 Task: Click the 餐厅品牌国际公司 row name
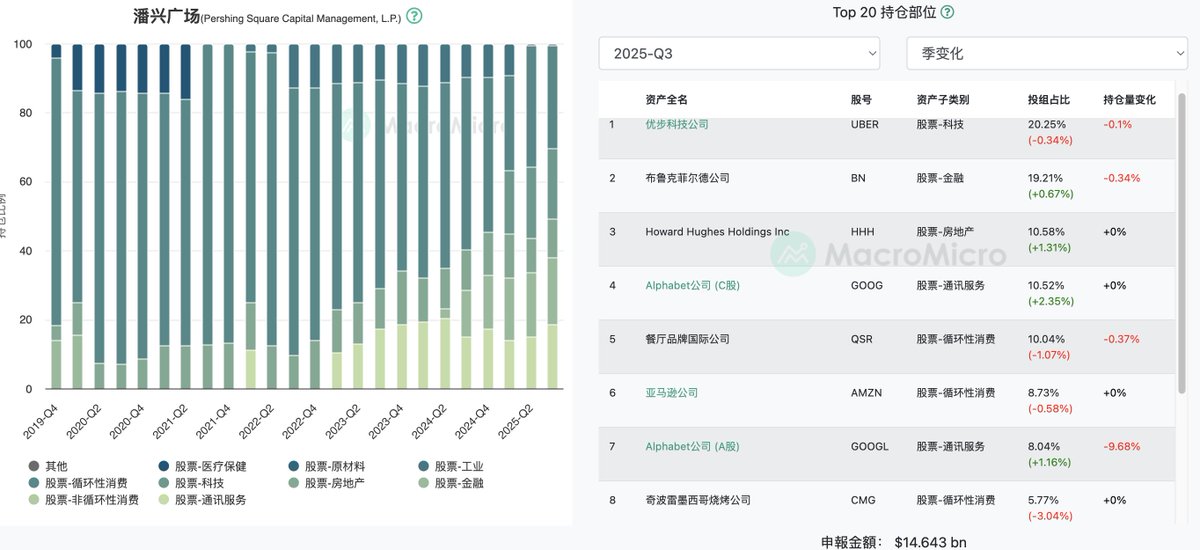click(688, 339)
